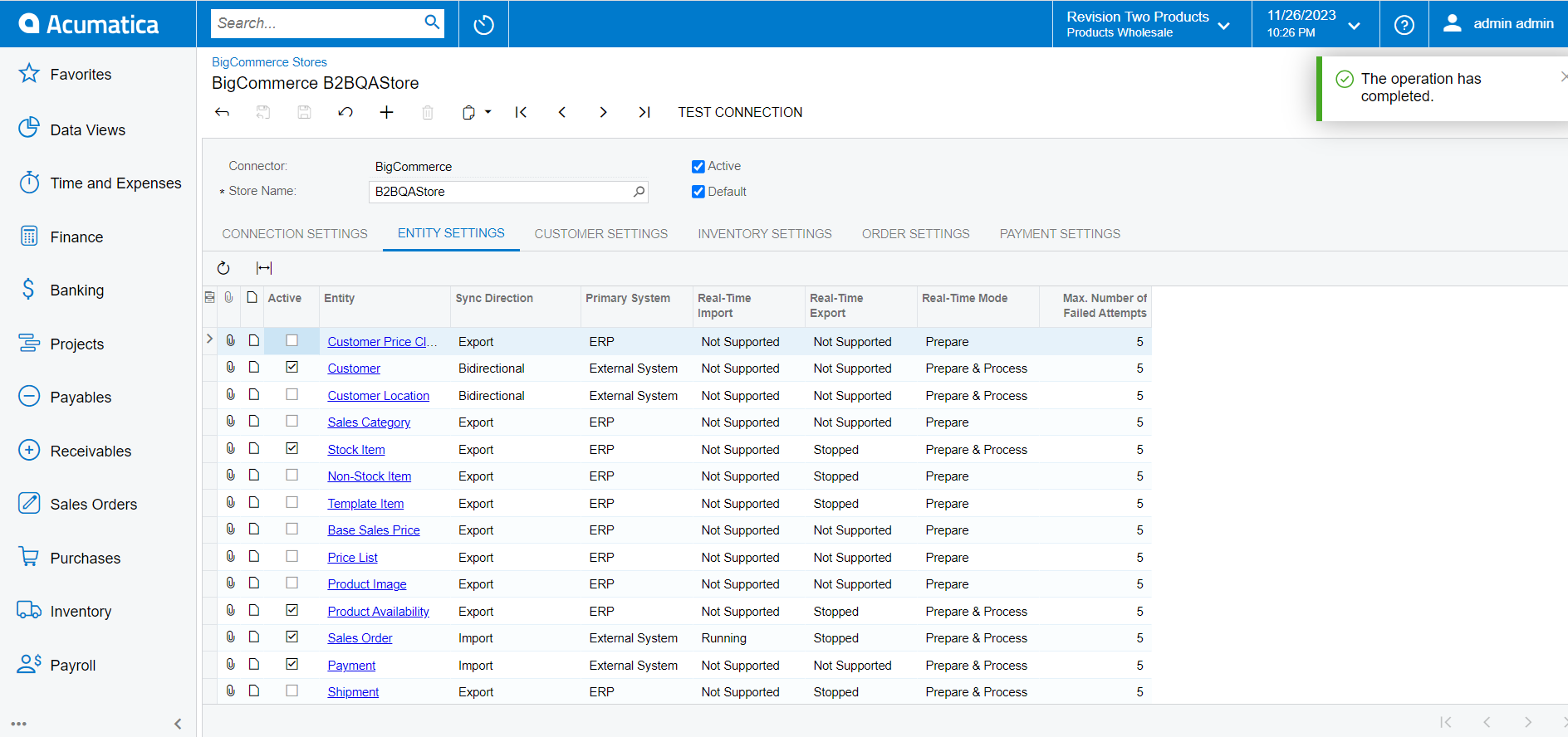Click the Acumatica logo
This screenshot has height=737, width=1568.
point(89,24)
